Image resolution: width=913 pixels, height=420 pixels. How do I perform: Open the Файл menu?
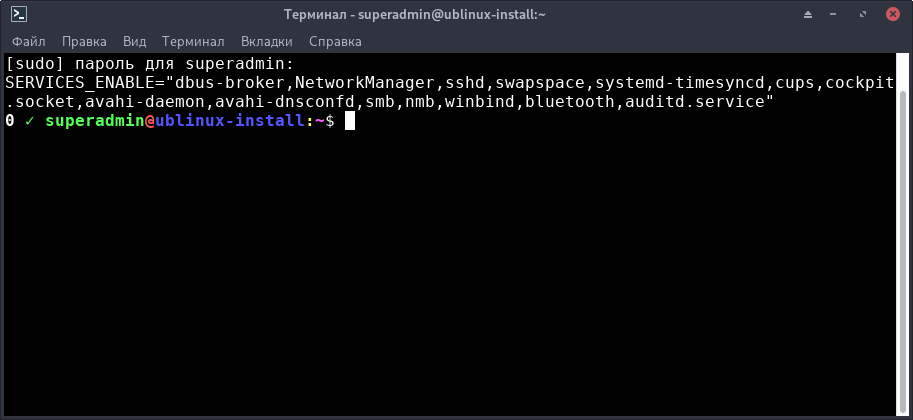pos(29,42)
